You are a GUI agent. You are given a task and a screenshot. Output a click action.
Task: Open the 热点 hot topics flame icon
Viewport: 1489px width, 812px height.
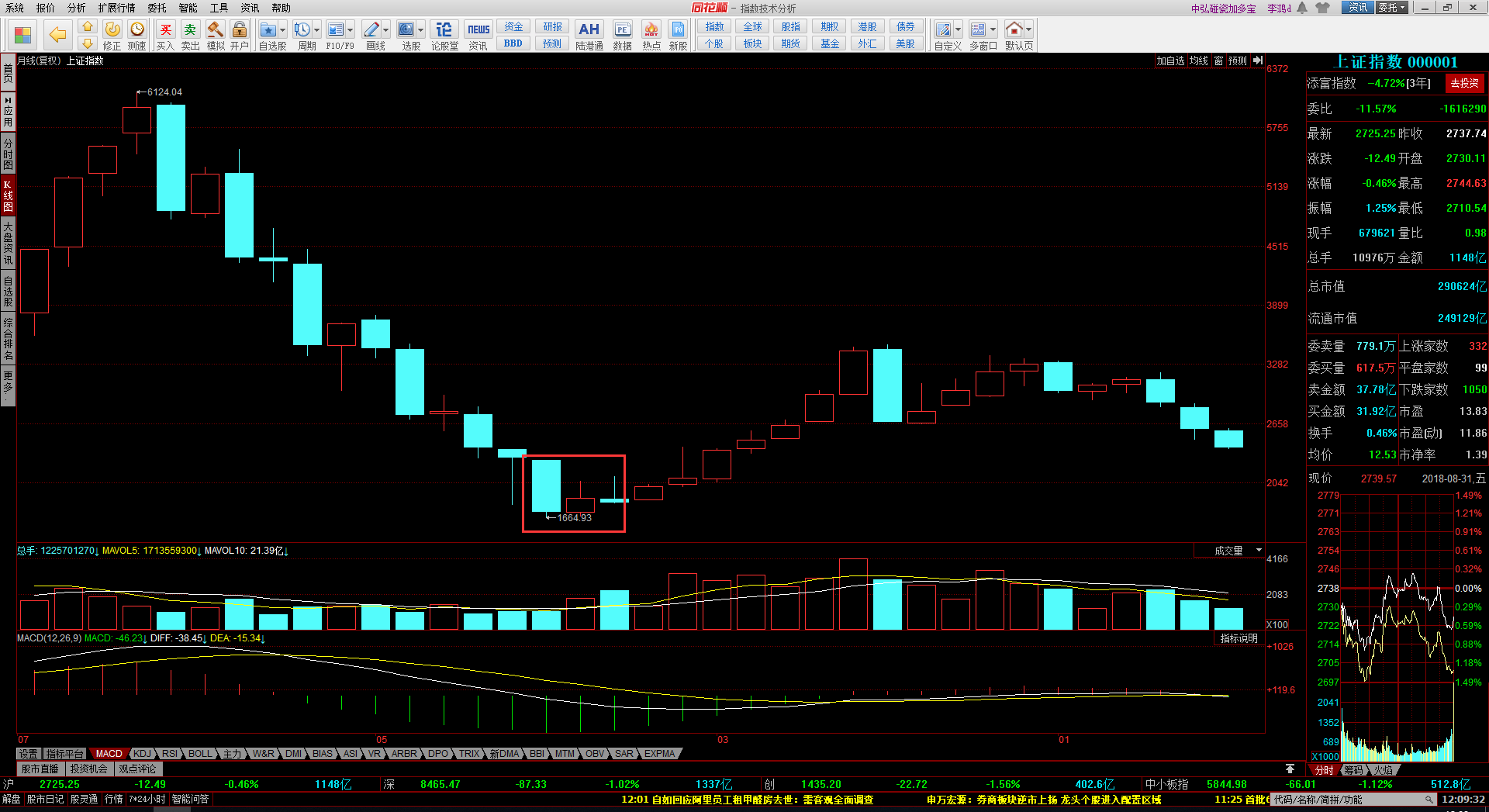(x=651, y=36)
